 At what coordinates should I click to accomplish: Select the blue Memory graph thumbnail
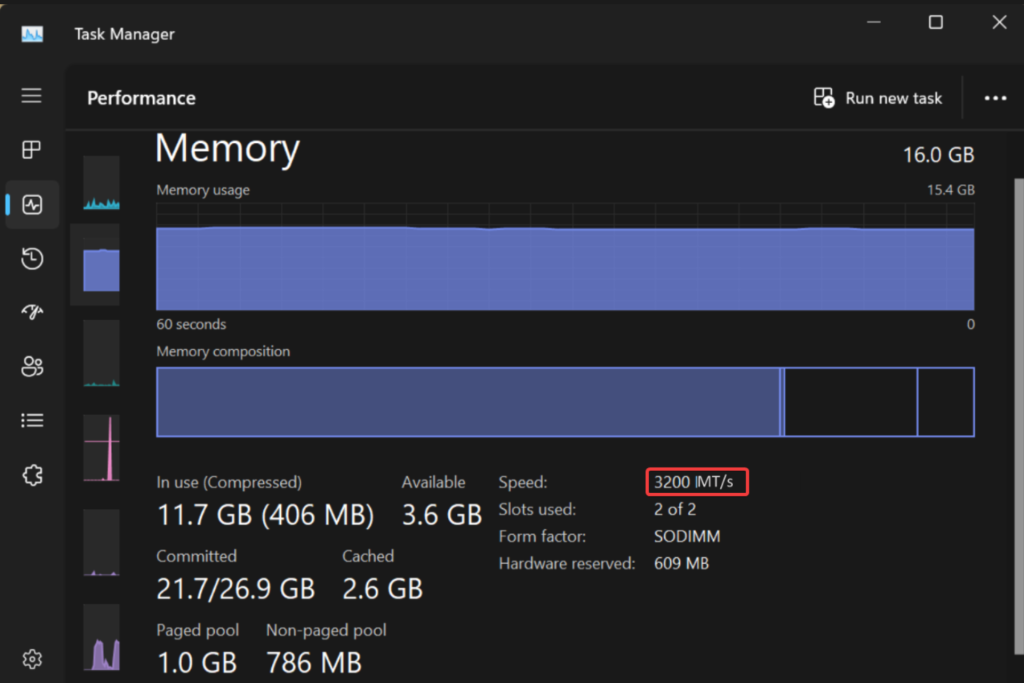click(x=101, y=268)
